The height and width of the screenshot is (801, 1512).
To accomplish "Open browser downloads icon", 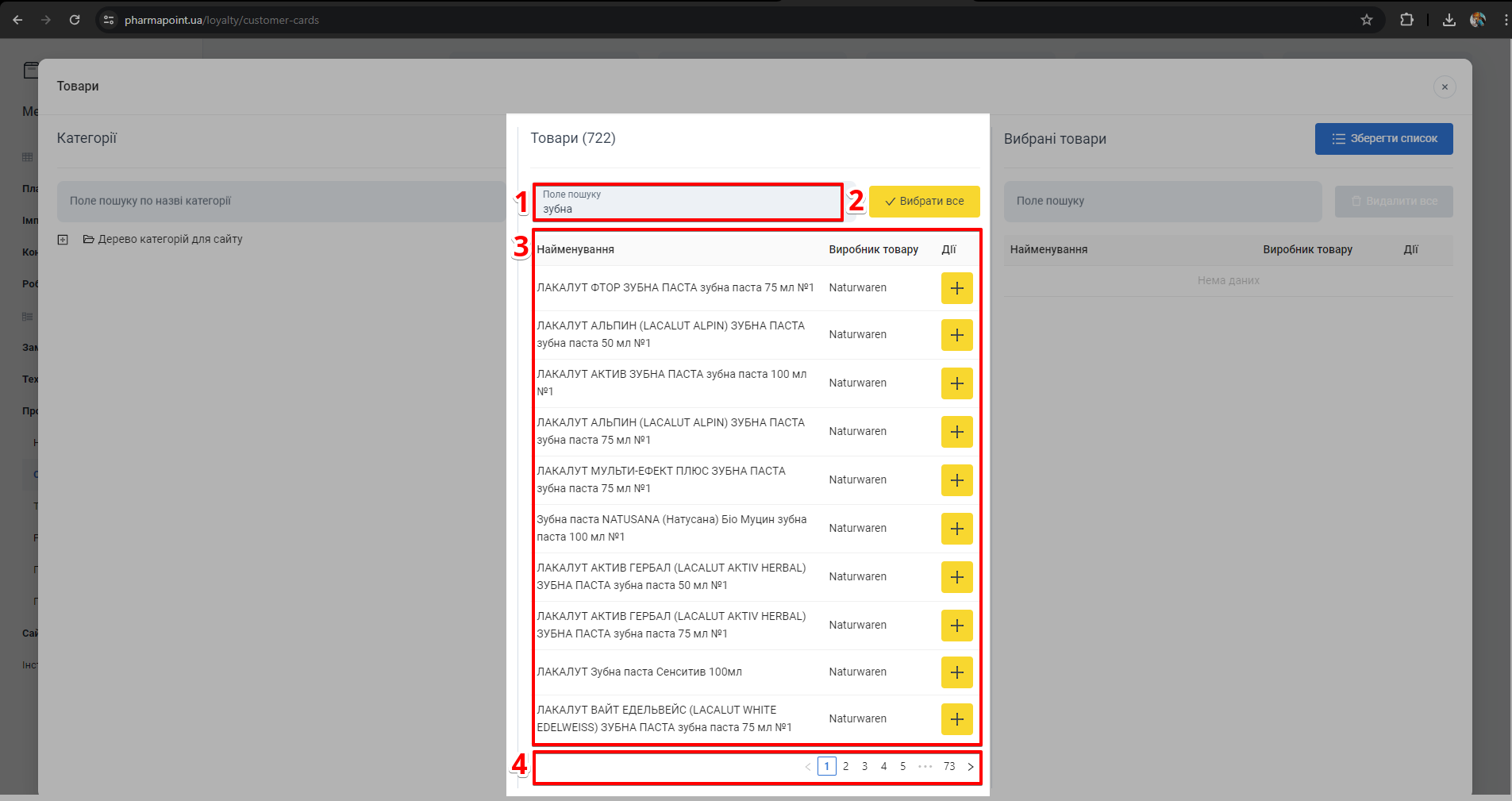I will coord(1449,20).
